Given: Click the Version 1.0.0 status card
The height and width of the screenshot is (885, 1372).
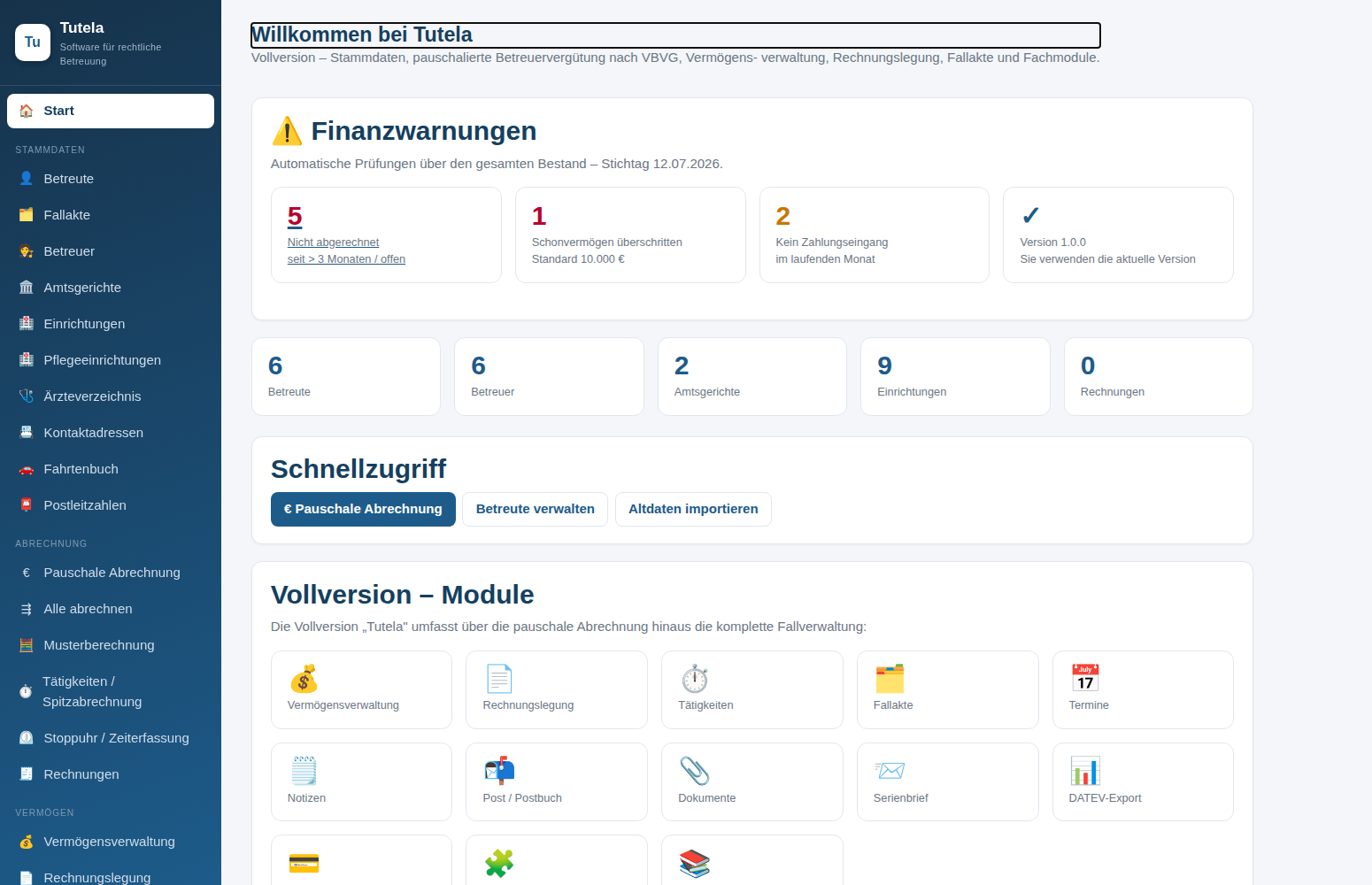Looking at the screenshot, I should click(1118, 235).
